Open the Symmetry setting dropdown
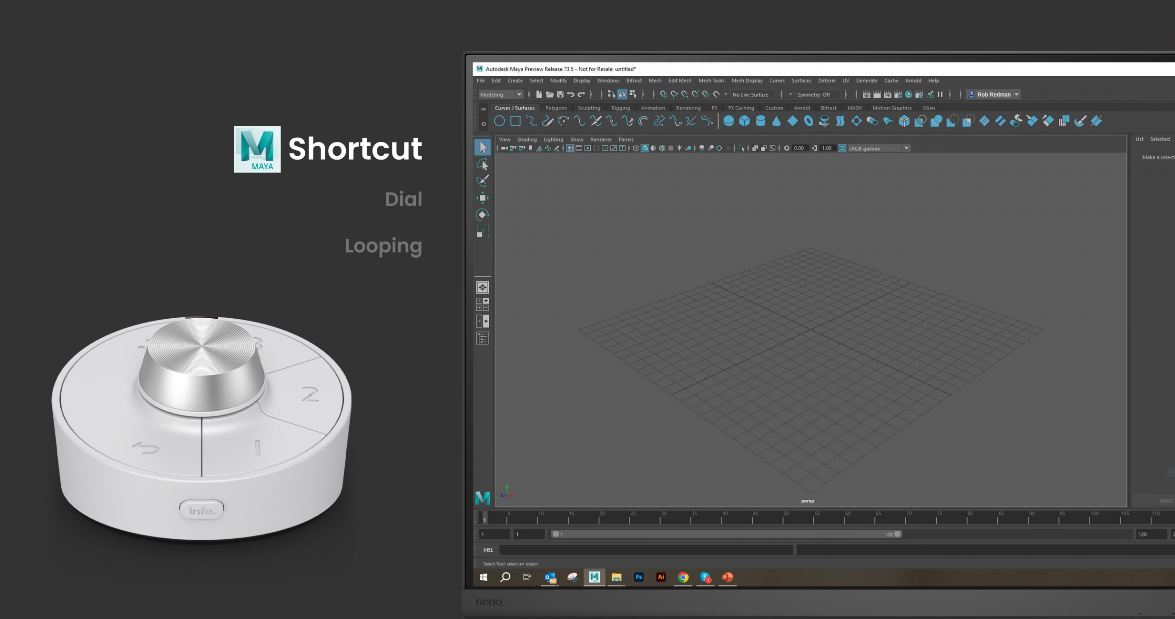1175x619 pixels. 818,94
